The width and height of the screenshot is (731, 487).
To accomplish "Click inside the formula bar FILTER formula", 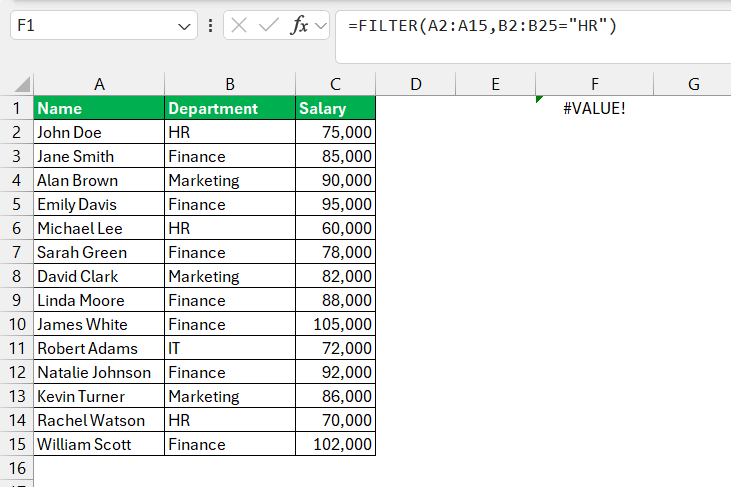I will 483,26.
